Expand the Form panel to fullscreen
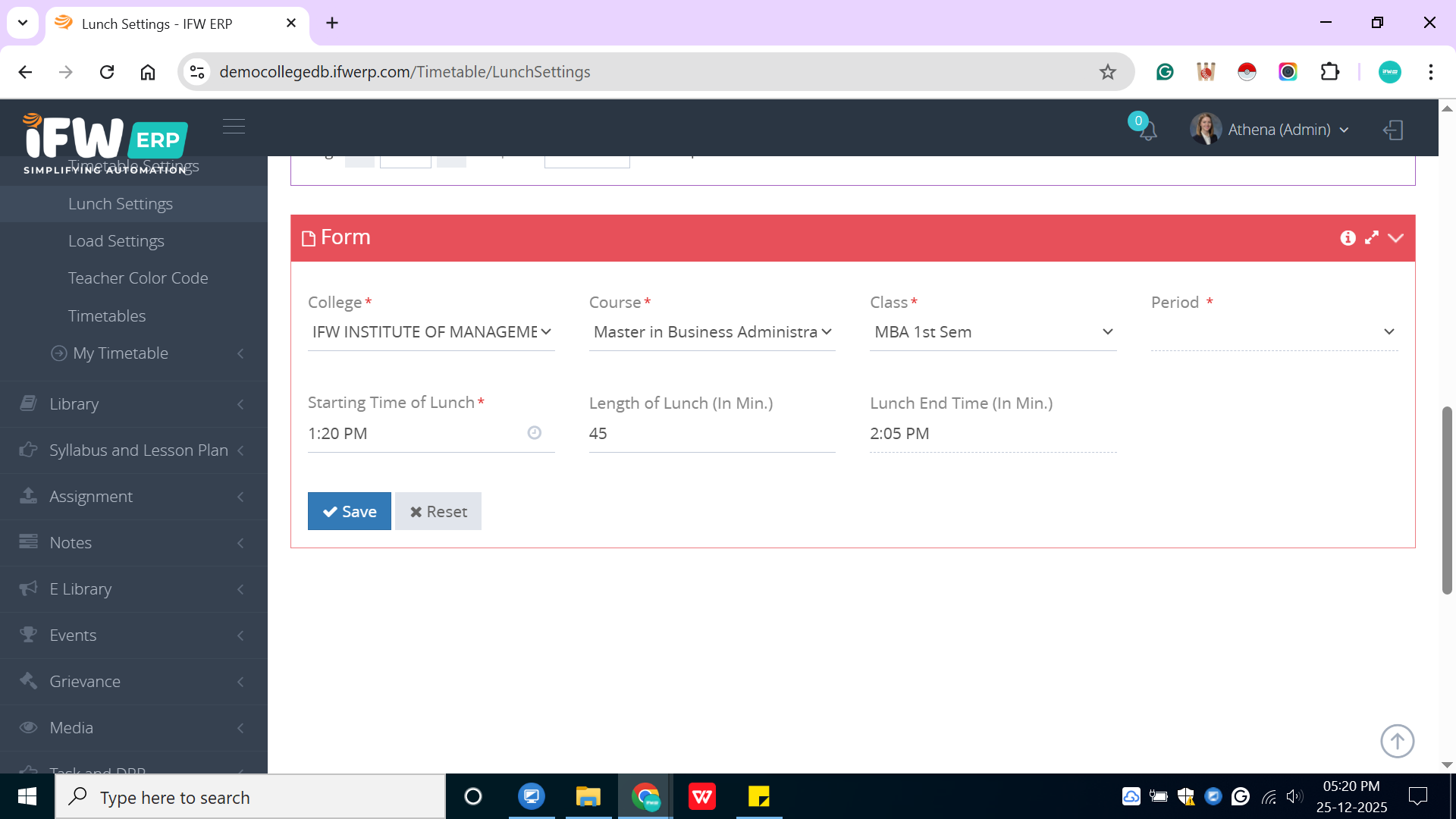The image size is (1456, 819). pos(1372,238)
